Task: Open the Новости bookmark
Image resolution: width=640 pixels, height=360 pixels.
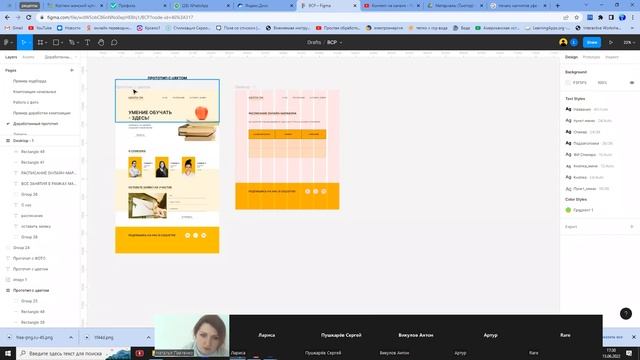Action: 69,28
